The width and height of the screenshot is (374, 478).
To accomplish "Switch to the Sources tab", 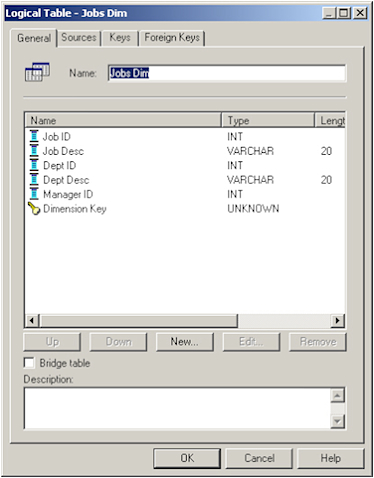I will 79,38.
